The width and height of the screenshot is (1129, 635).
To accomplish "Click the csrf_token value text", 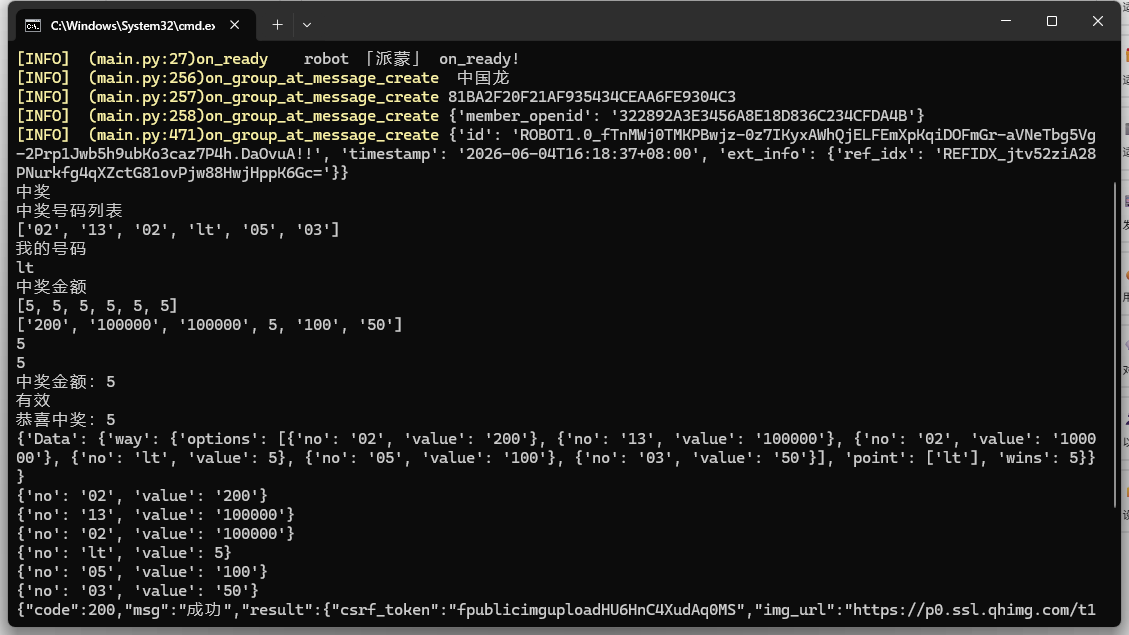I will click(596, 610).
